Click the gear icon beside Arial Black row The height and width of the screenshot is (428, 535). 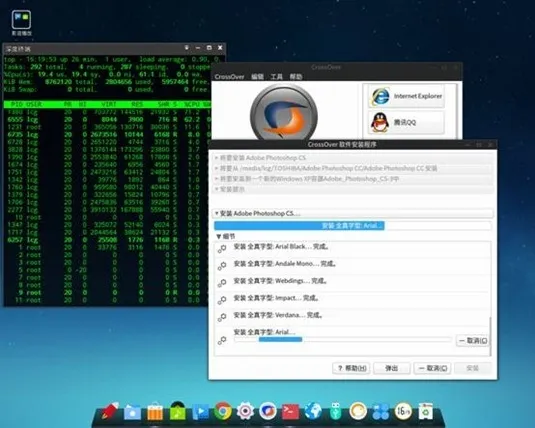pos(222,249)
